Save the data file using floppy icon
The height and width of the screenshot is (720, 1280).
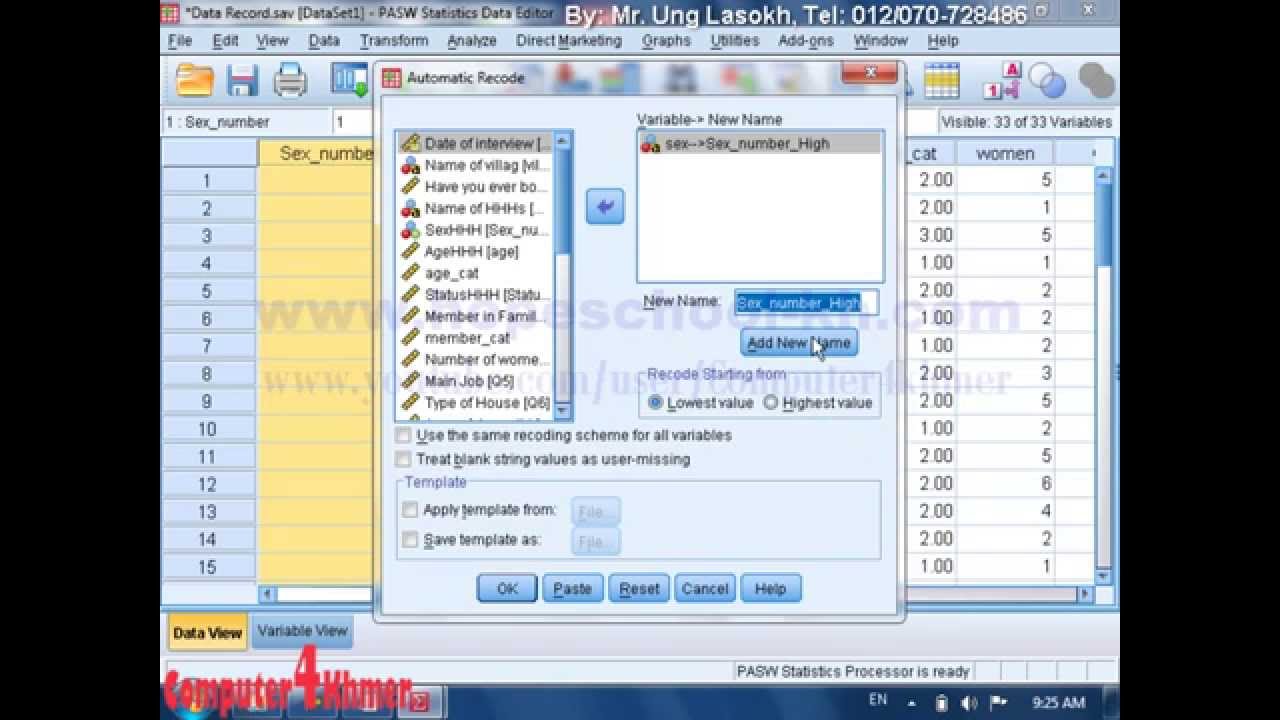point(242,80)
